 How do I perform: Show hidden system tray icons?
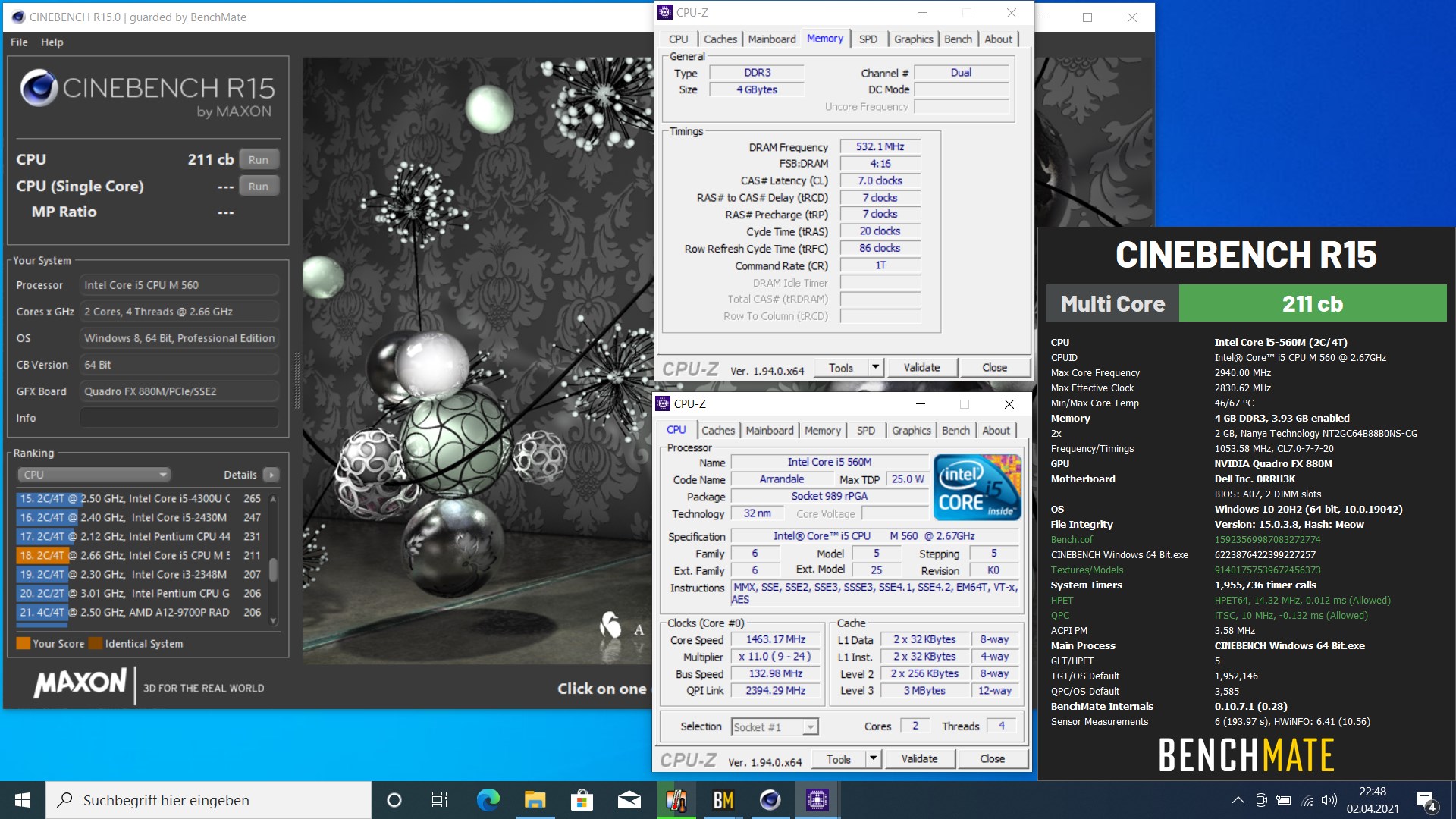pyautogui.click(x=1238, y=800)
